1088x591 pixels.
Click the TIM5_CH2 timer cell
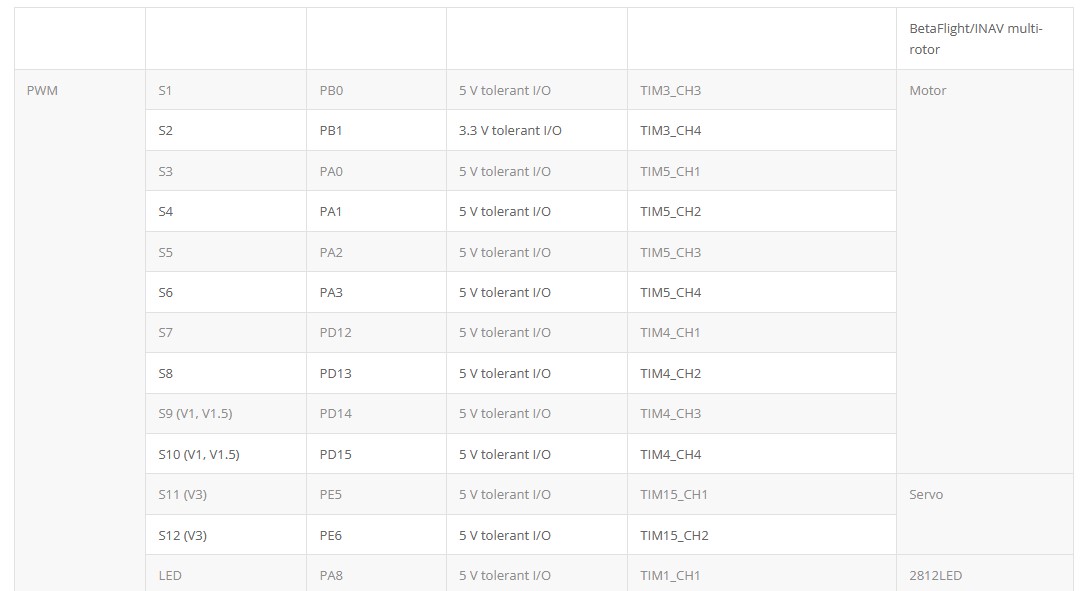click(762, 212)
